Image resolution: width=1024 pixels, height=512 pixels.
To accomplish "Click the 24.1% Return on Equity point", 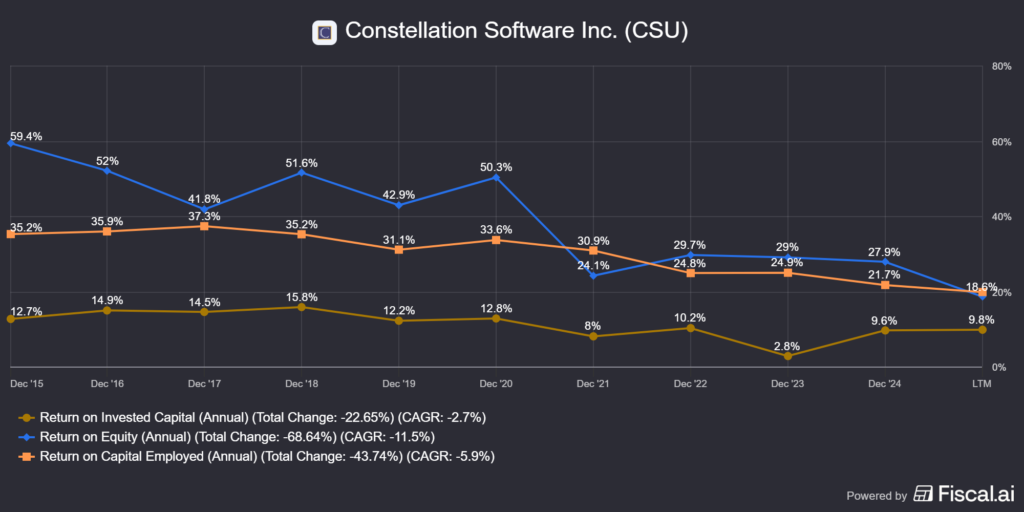I will (x=593, y=276).
